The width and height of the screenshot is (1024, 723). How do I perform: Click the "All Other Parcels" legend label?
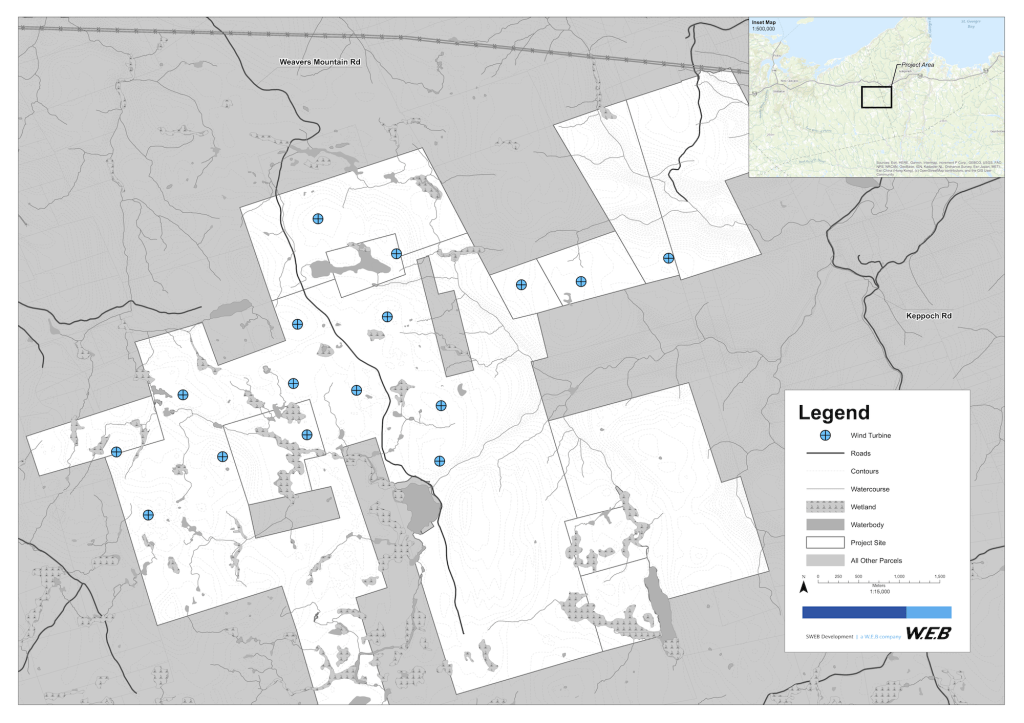click(x=876, y=560)
